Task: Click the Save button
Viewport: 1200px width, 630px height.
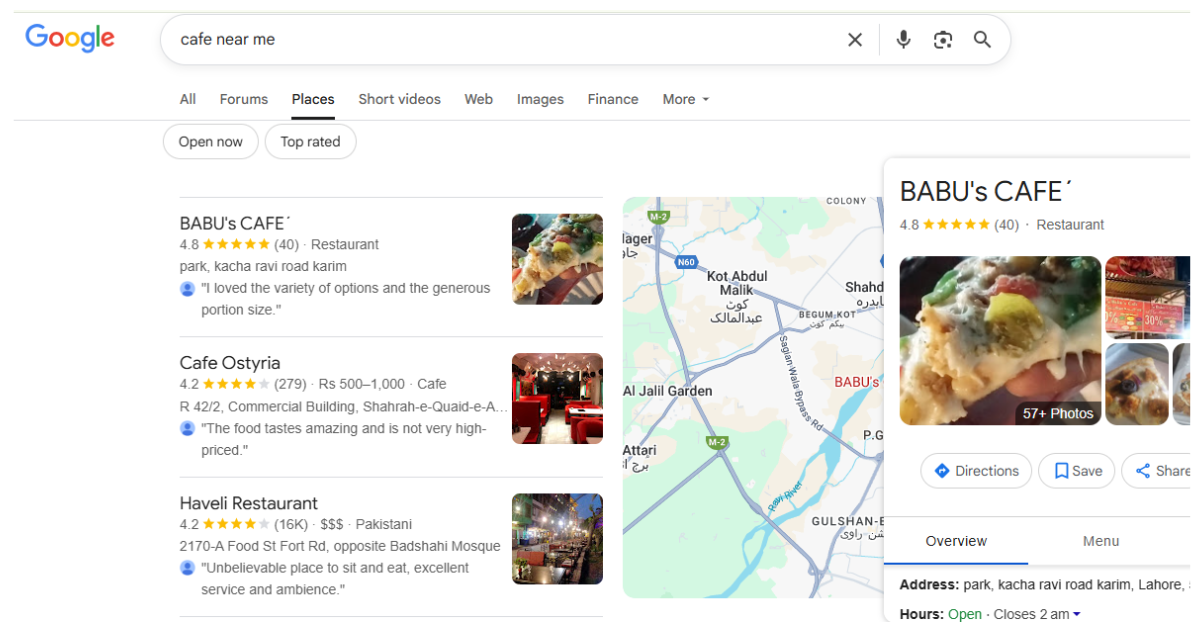Action: (x=1077, y=471)
